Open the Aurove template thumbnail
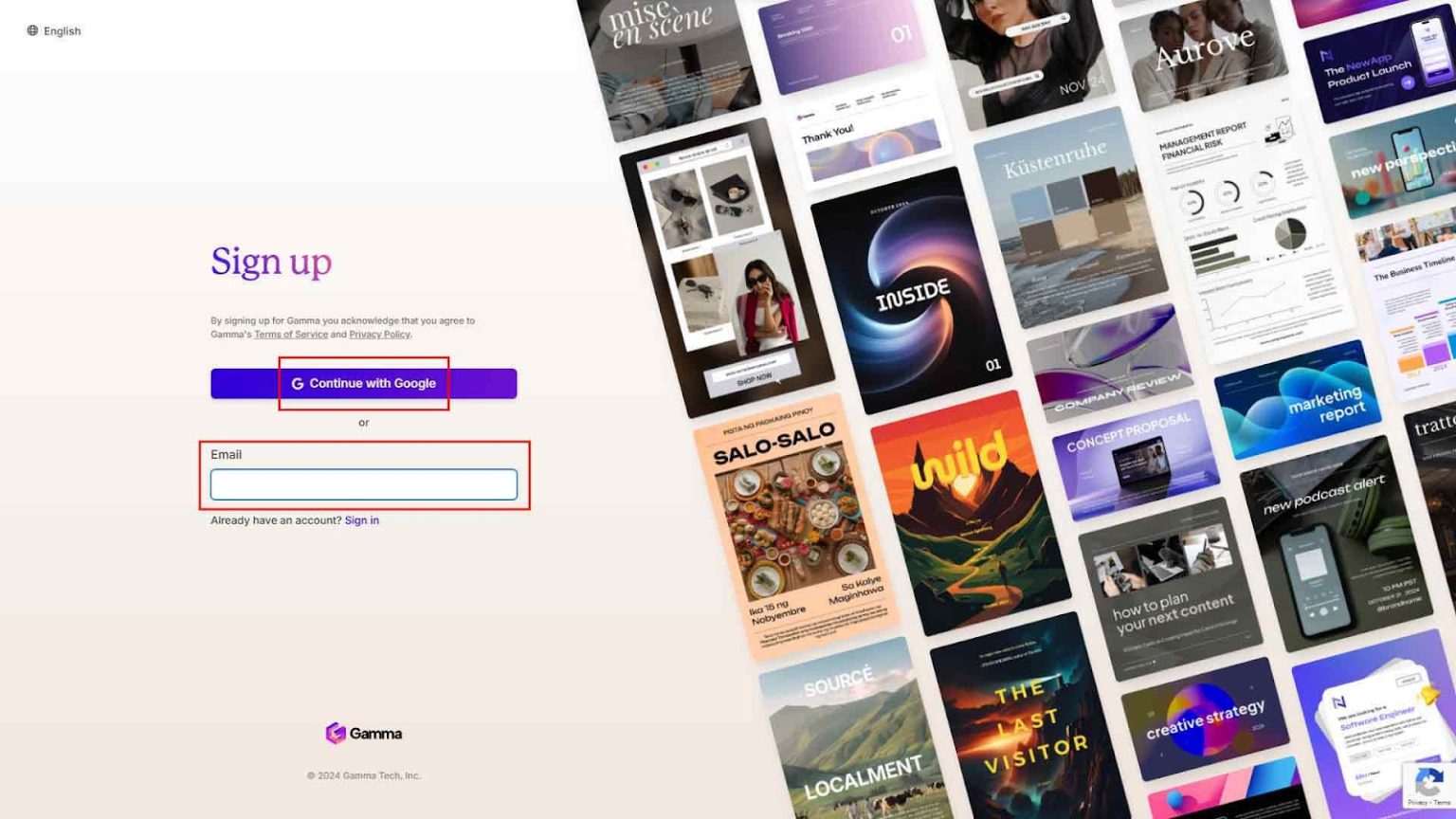Image resolution: width=1456 pixels, height=819 pixels. coord(1204,55)
